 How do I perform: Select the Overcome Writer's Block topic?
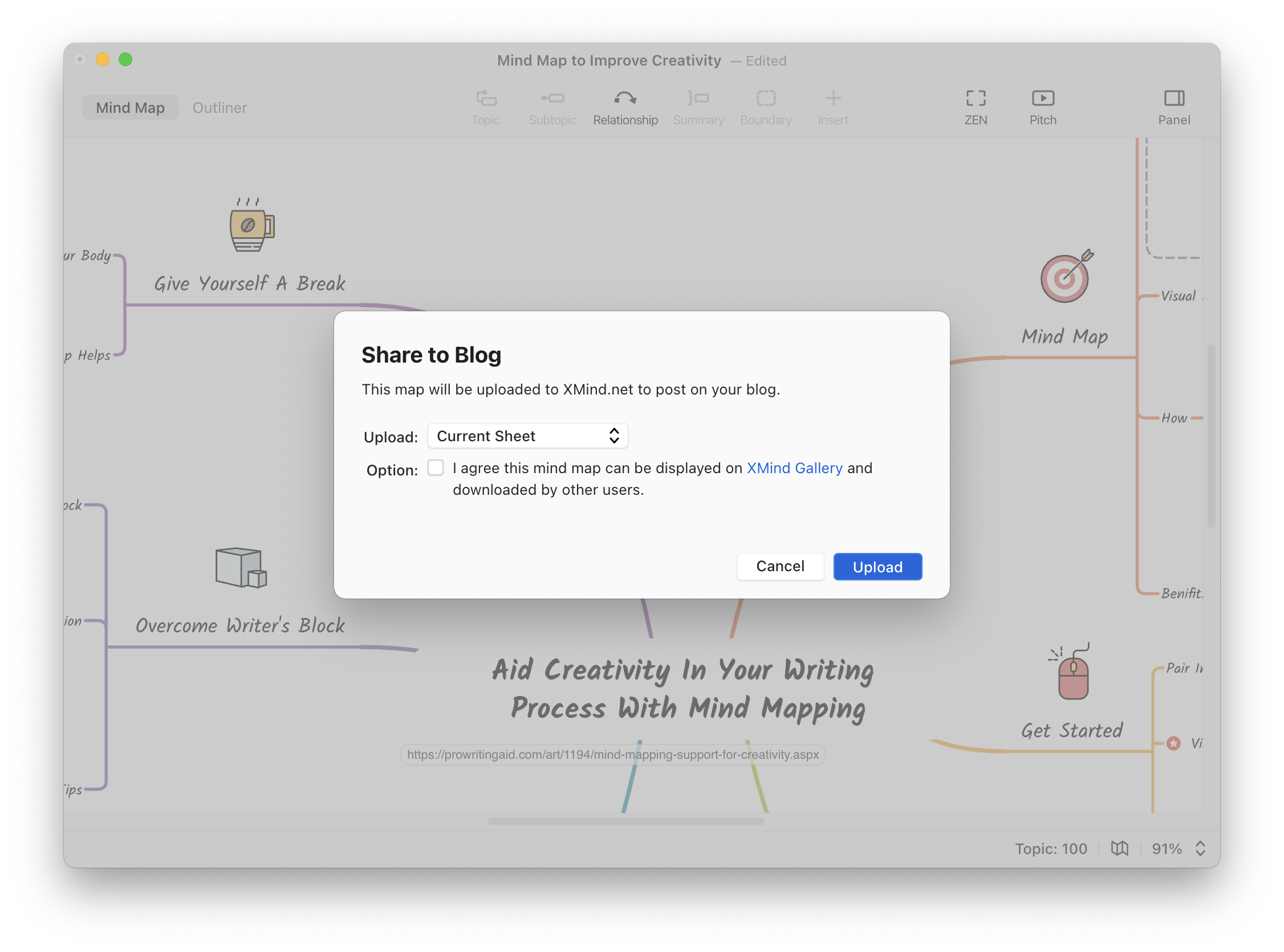pos(240,625)
